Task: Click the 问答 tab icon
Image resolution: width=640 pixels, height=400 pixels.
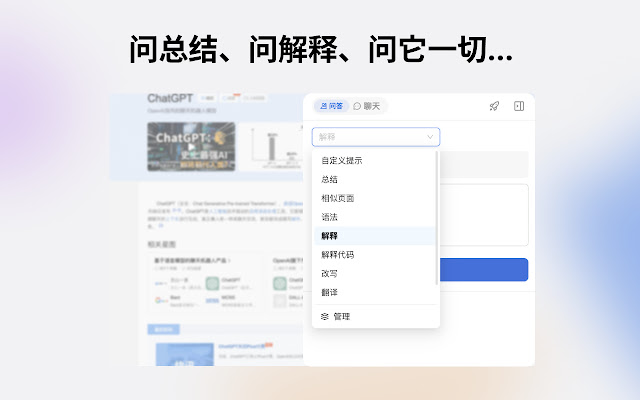Action: [323, 106]
